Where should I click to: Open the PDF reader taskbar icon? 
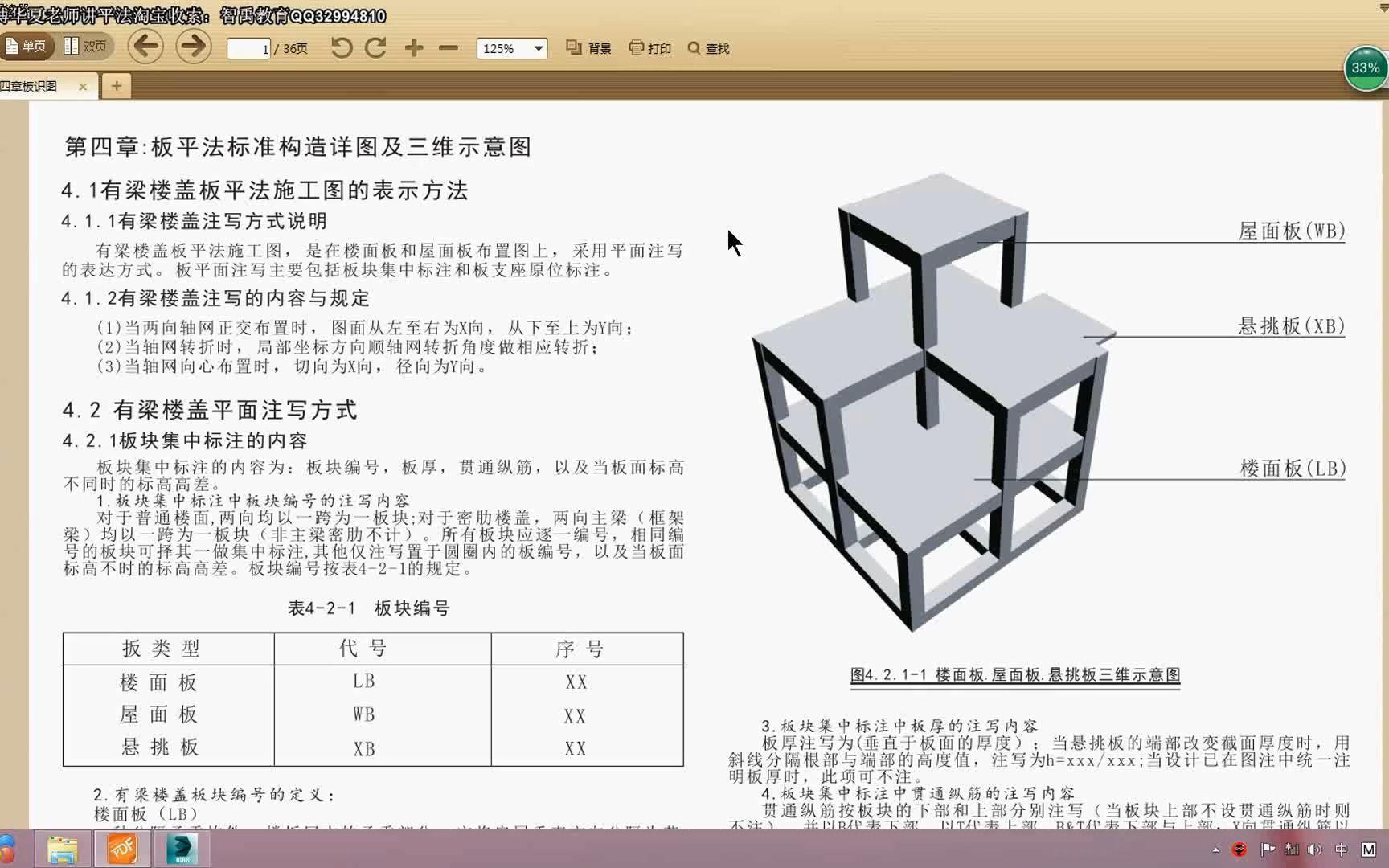coord(122,850)
